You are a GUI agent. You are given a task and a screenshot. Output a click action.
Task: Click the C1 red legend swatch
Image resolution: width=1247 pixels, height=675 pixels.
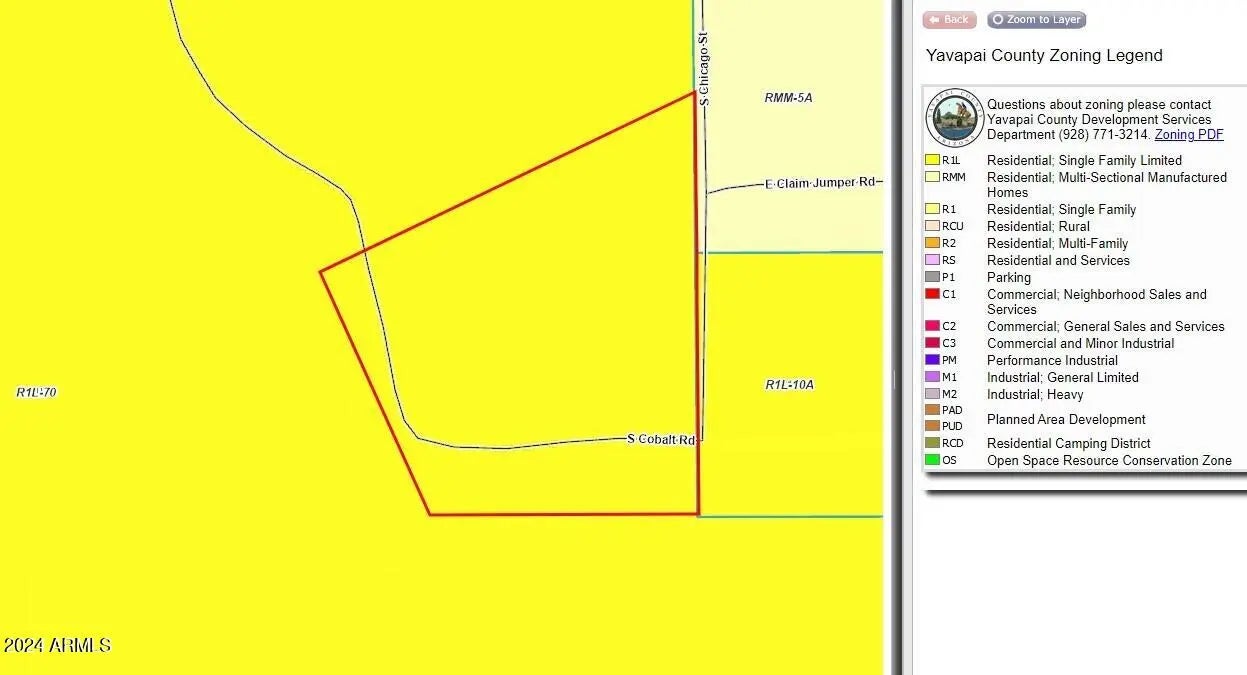[x=932, y=294]
